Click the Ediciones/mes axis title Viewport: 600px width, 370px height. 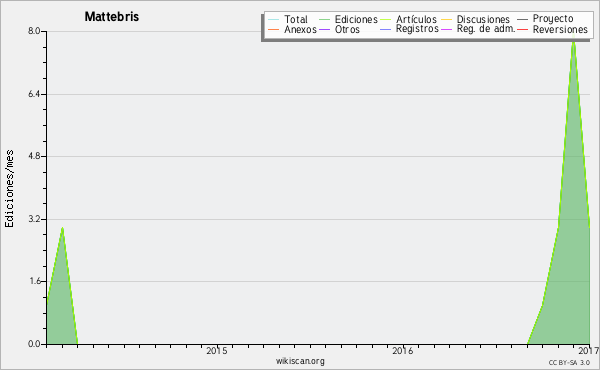(9, 189)
